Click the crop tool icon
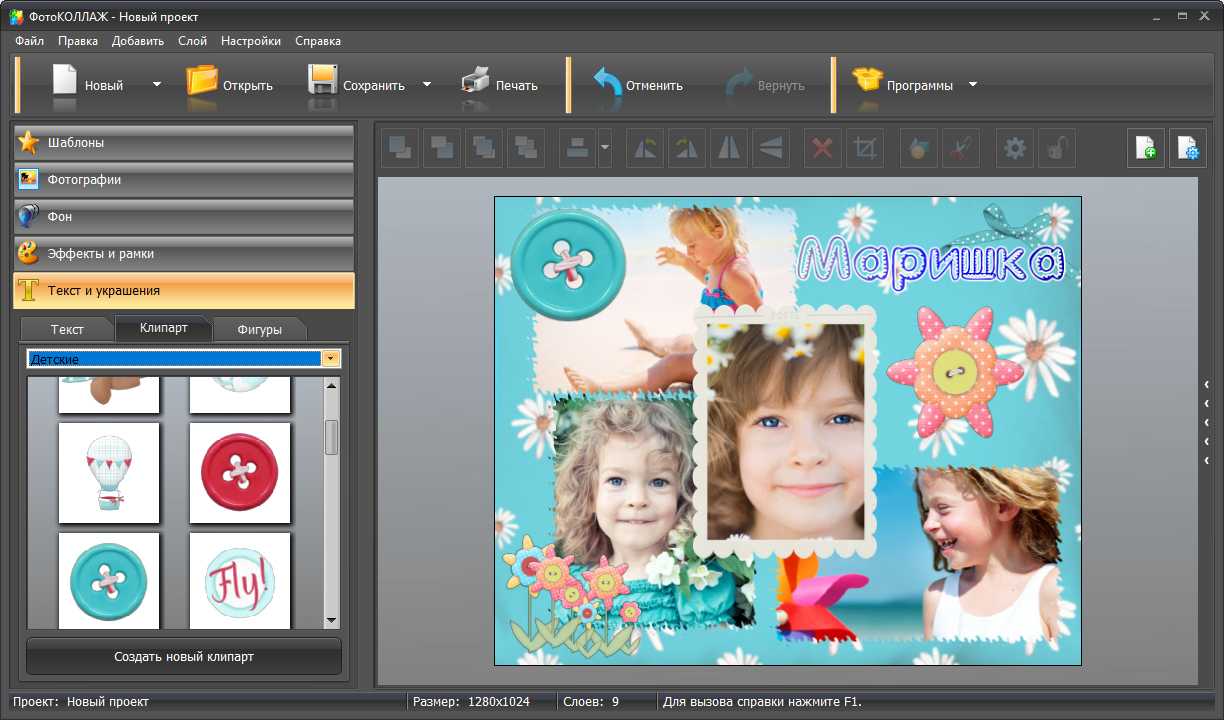1224x720 pixels. click(865, 149)
